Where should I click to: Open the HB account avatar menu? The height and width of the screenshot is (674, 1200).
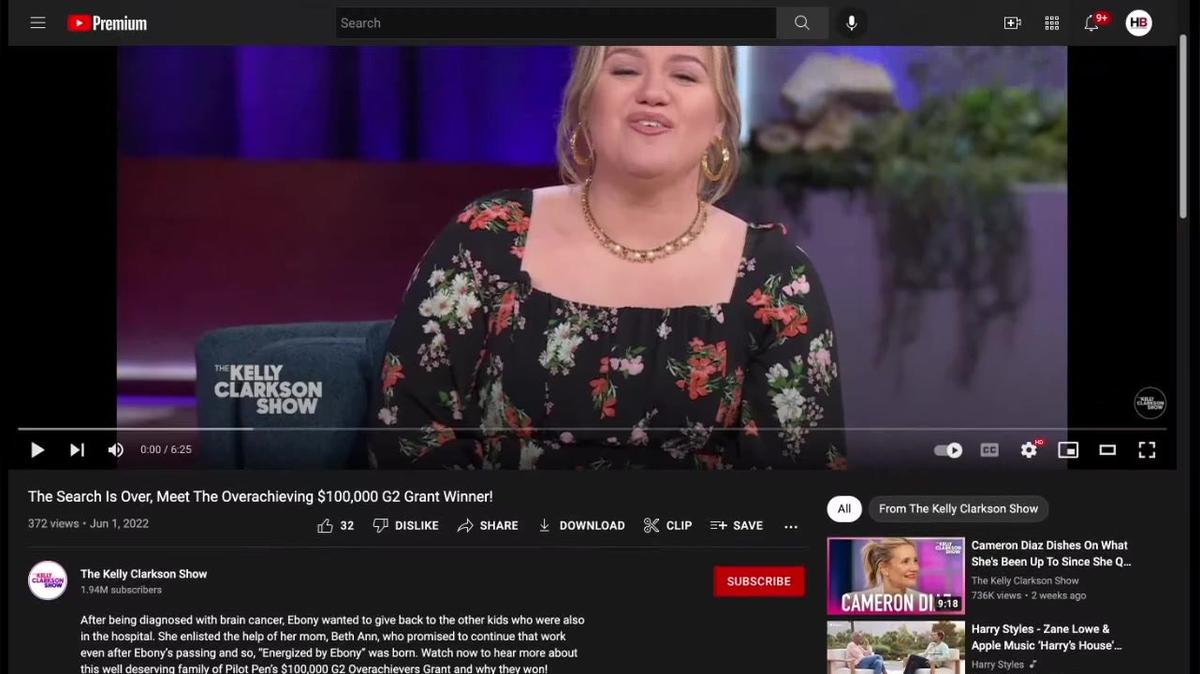click(1139, 23)
